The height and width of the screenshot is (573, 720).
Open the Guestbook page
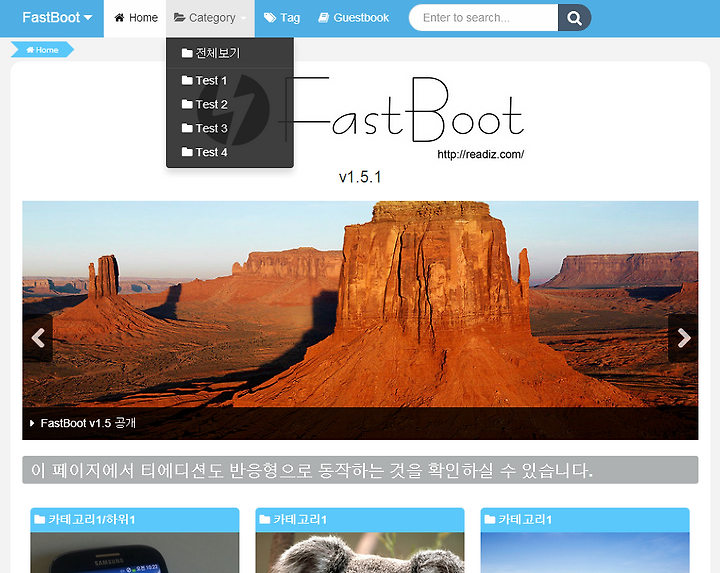pyautogui.click(x=354, y=18)
